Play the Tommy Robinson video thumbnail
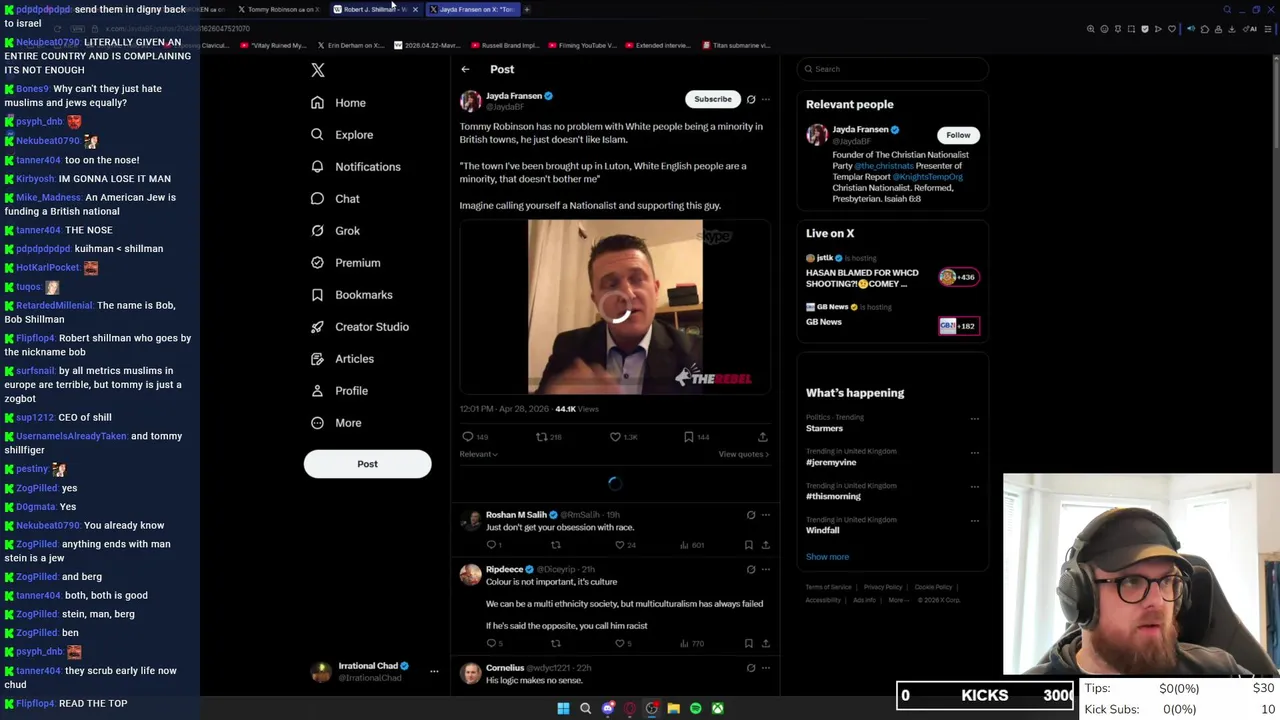The height and width of the screenshot is (720, 1280). click(x=615, y=307)
